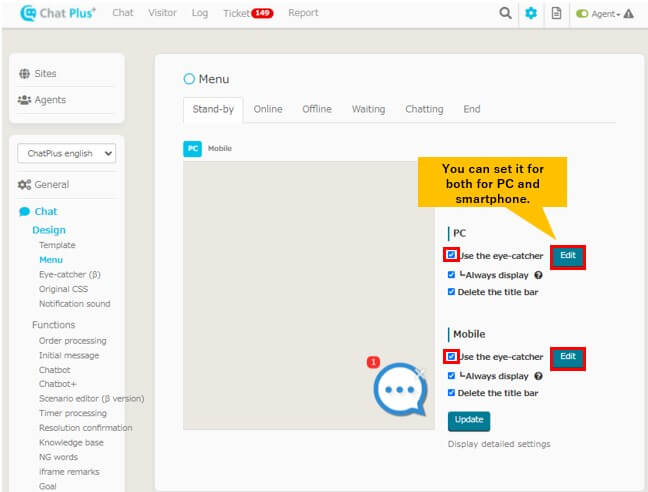
Task: Switch to the Online tab
Action: click(x=268, y=109)
